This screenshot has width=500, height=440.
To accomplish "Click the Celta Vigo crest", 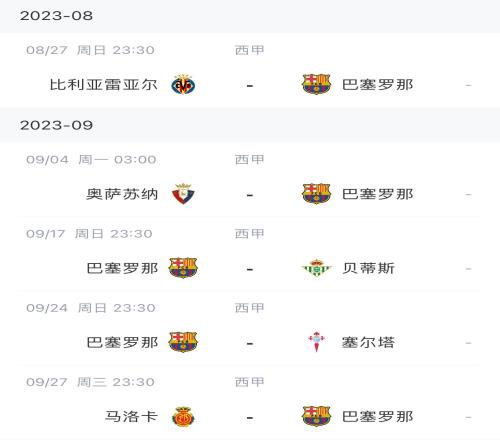I will point(316,342).
